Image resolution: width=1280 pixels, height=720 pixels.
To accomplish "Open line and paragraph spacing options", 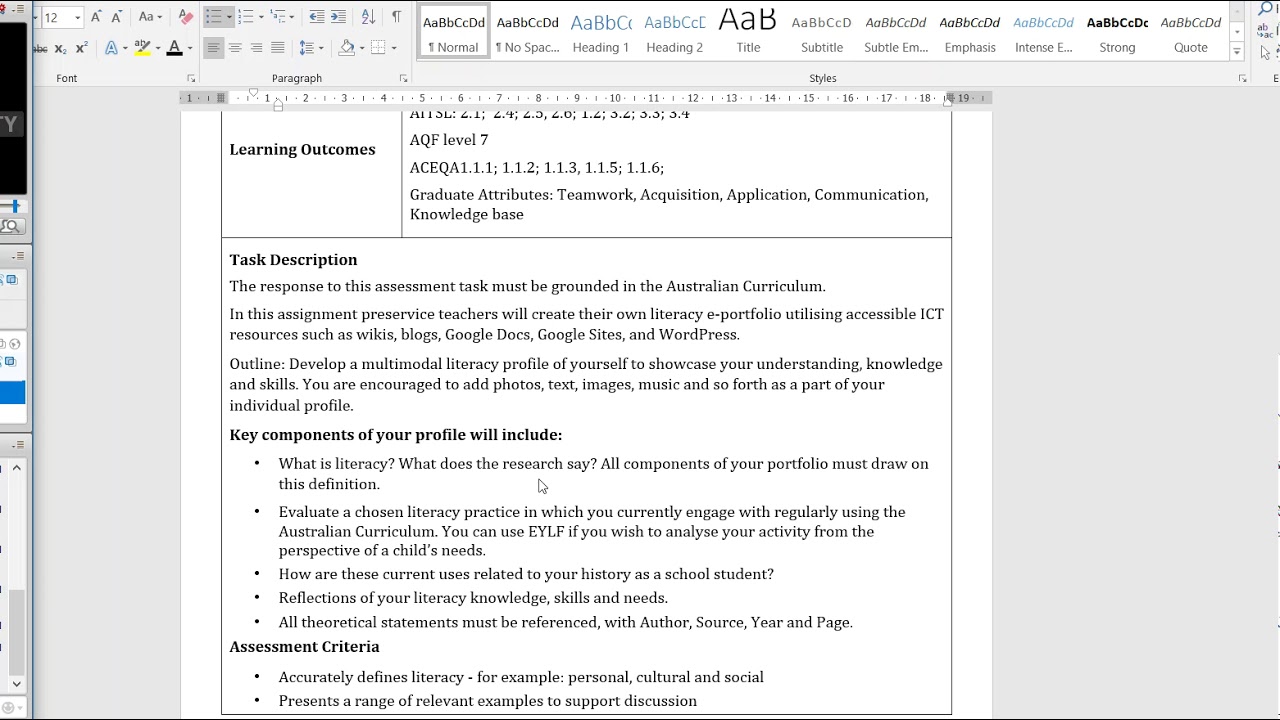I will click(x=310, y=48).
